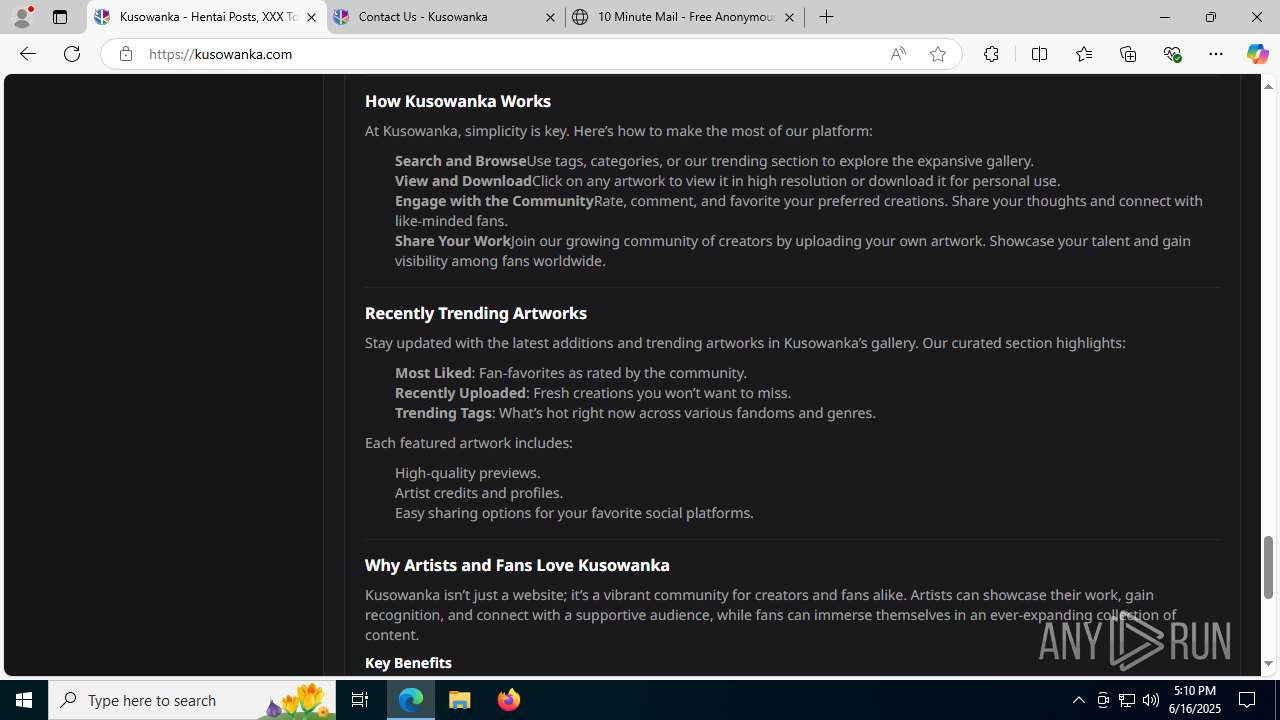Show hidden system tray icons
The image size is (1280, 720).
coord(1078,700)
